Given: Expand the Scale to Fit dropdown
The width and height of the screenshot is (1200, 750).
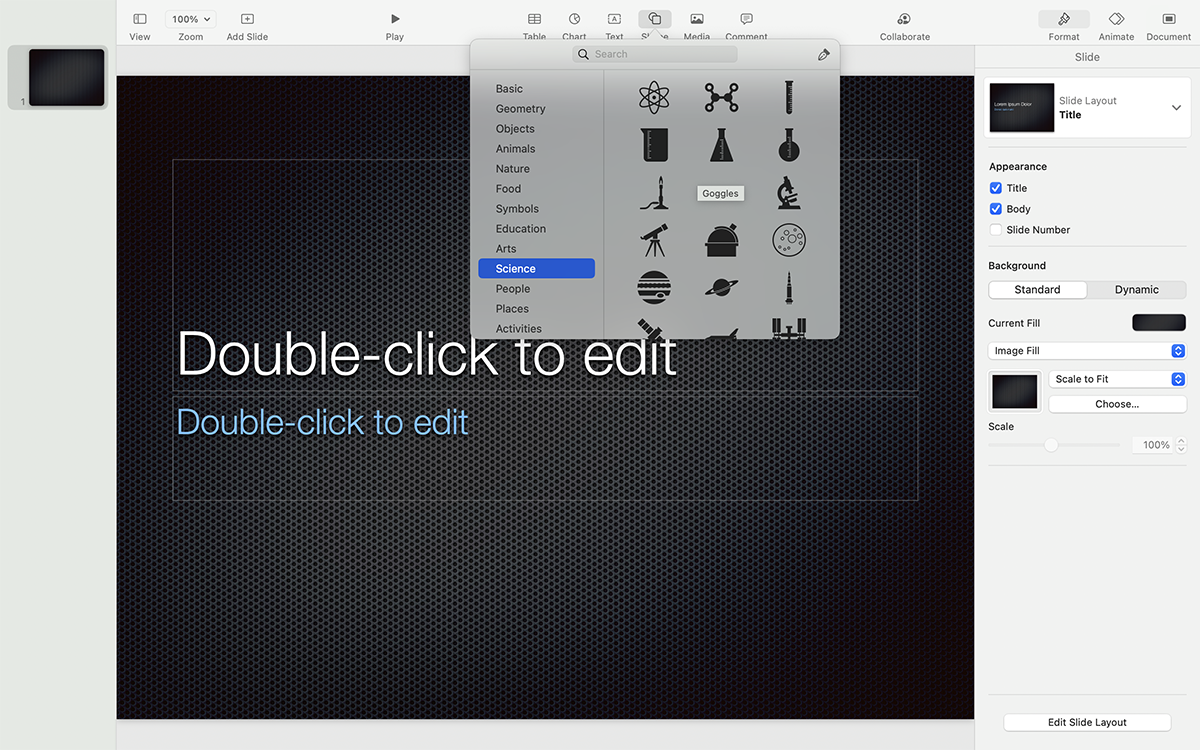Looking at the screenshot, I should click(1117, 379).
